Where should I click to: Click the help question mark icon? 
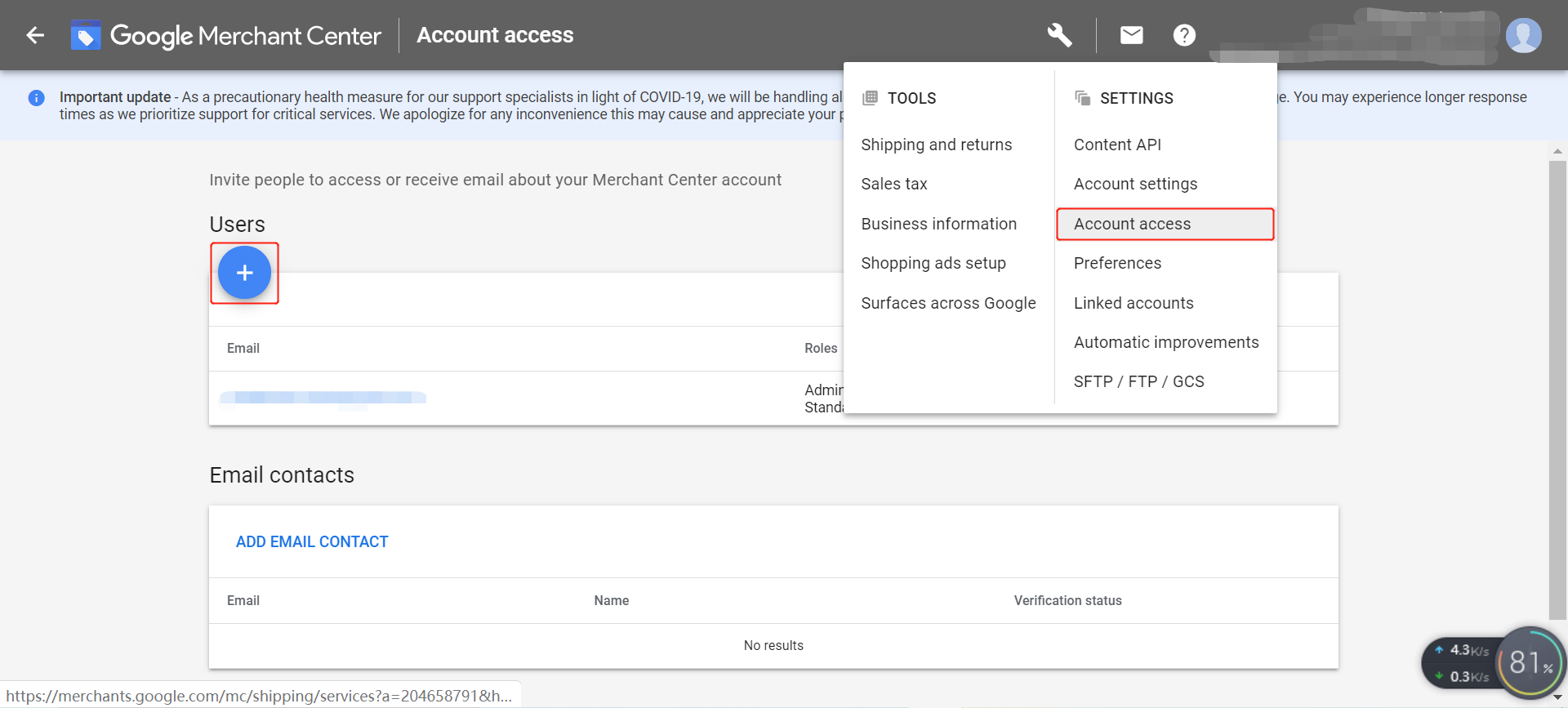pos(1184,35)
